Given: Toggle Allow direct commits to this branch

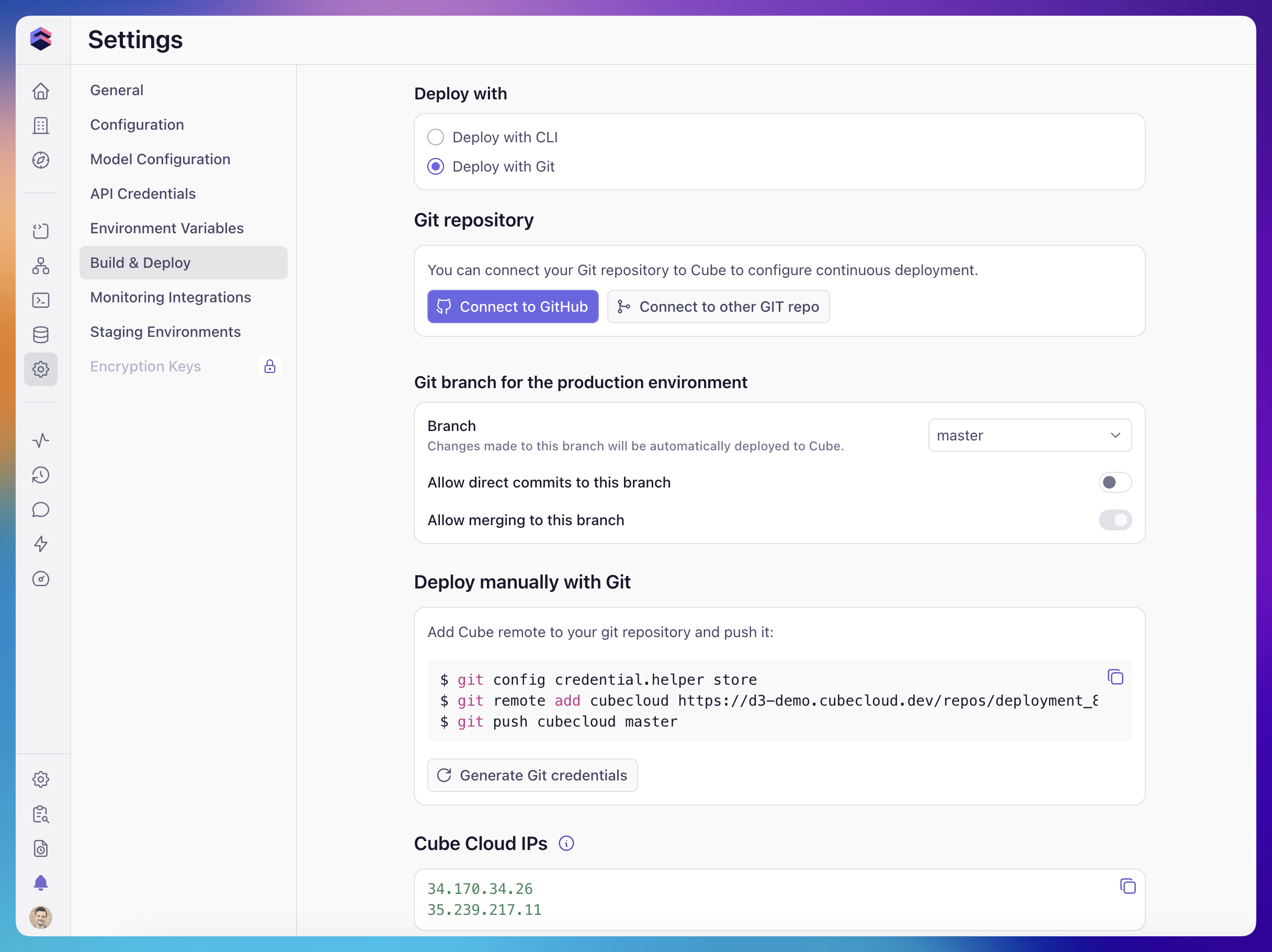Looking at the screenshot, I should (1115, 482).
